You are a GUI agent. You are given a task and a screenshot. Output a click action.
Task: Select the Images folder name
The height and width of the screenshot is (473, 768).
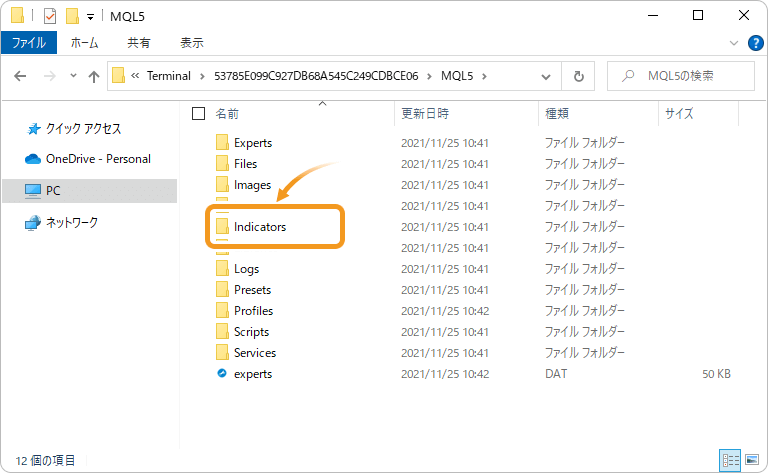252,185
